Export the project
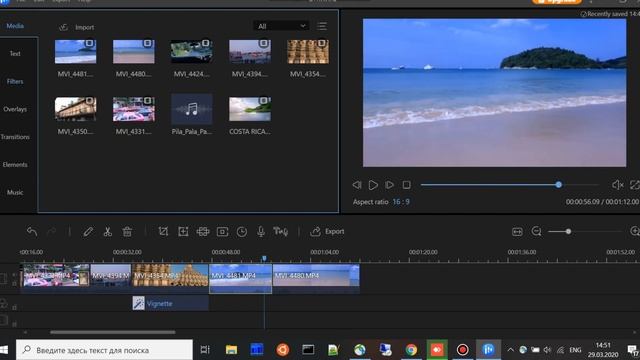Screen dimensions: 640x360 (327, 231)
